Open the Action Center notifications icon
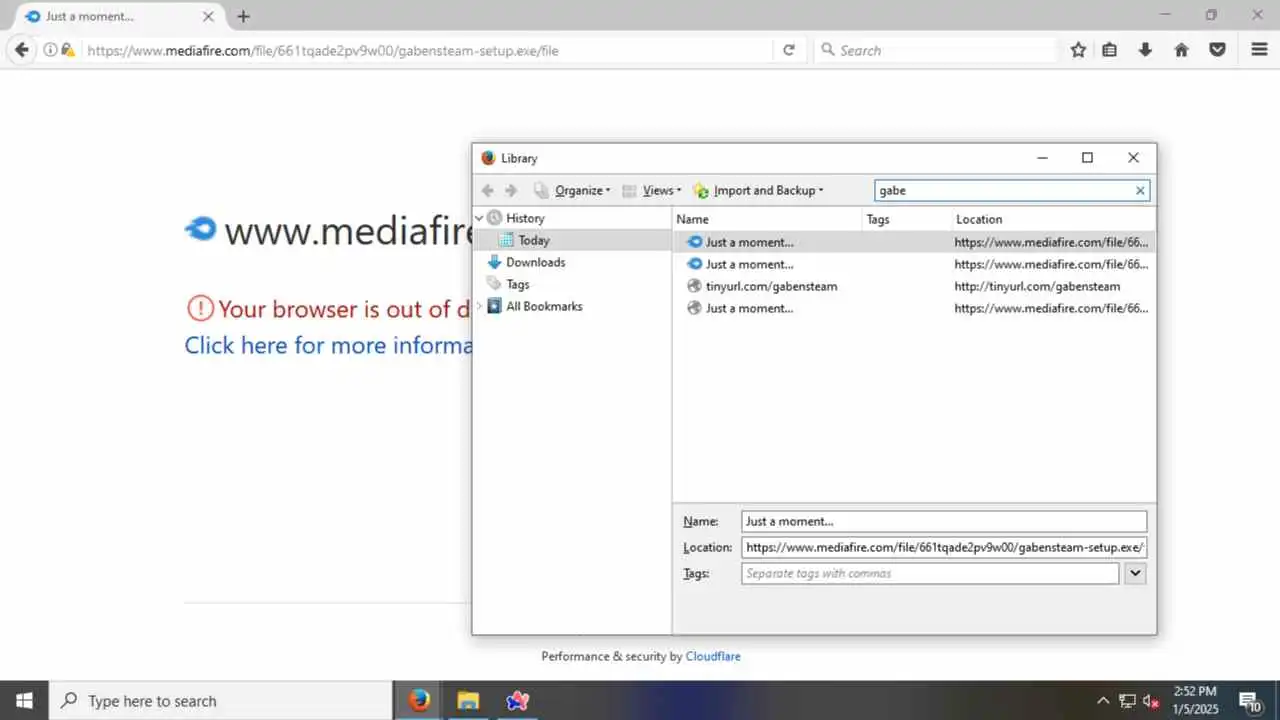Viewport: 1280px width, 720px height. 1249,701
